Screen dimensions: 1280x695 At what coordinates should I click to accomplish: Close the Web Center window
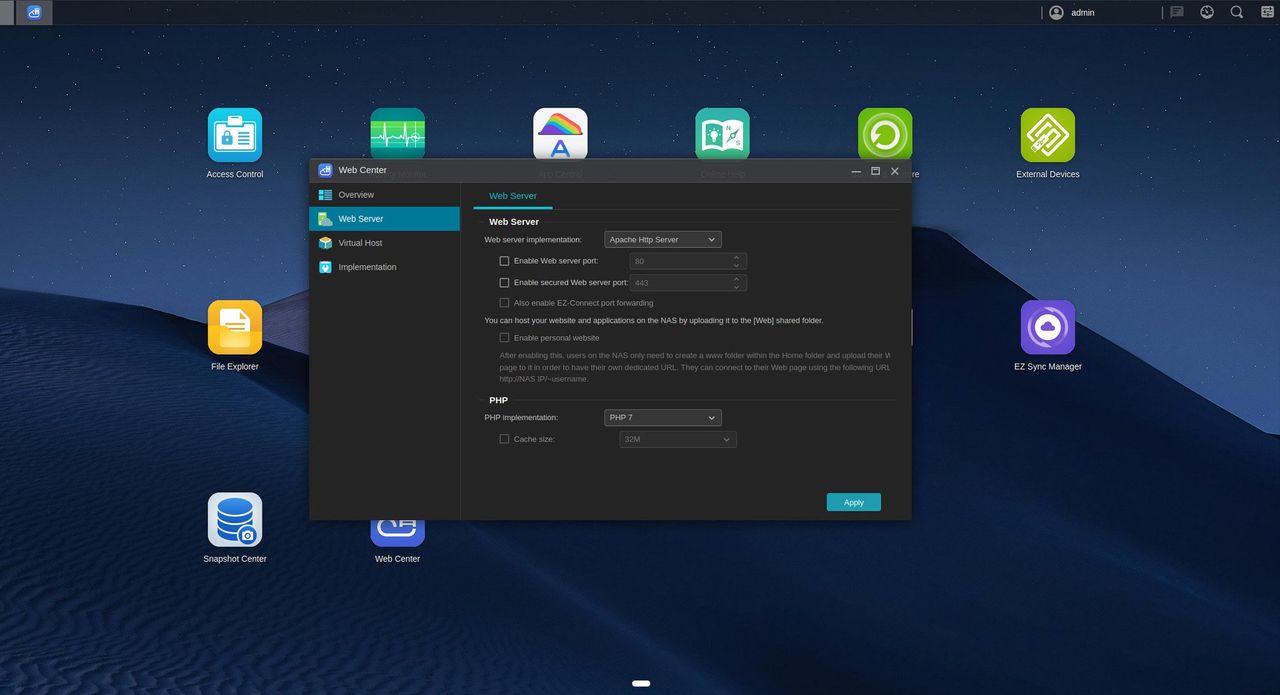[x=895, y=171]
